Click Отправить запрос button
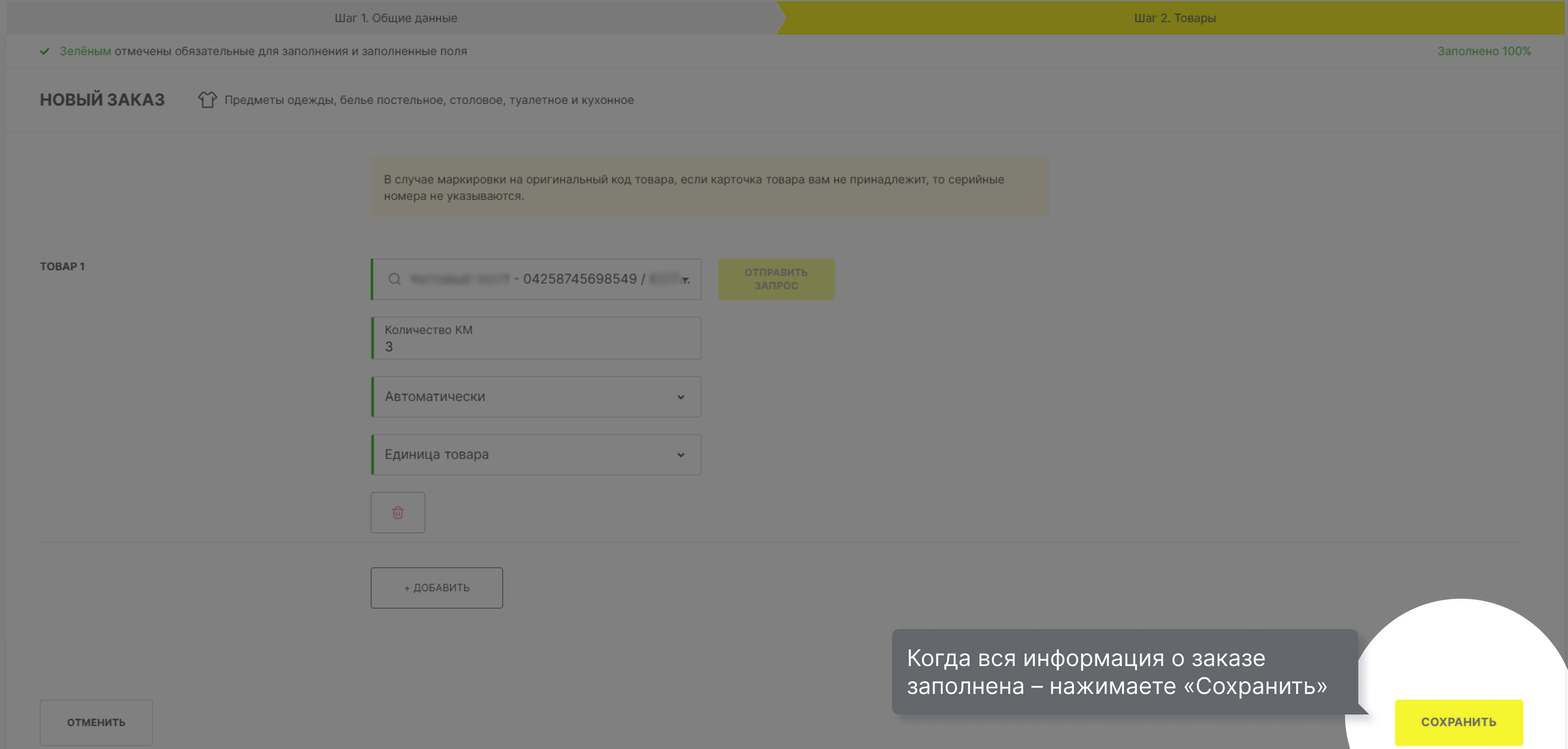The image size is (1568, 749). point(776,279)
